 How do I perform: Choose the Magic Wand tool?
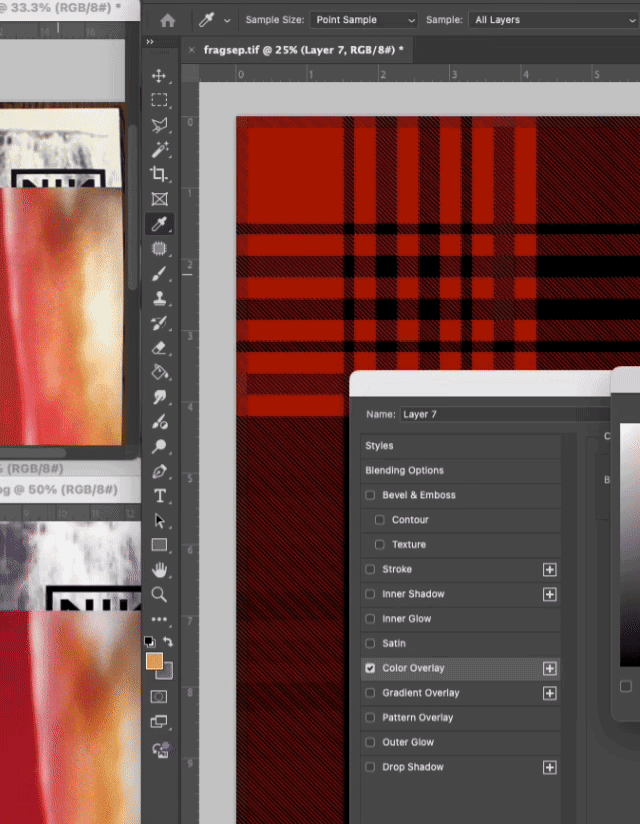click(x=159, y=150)
